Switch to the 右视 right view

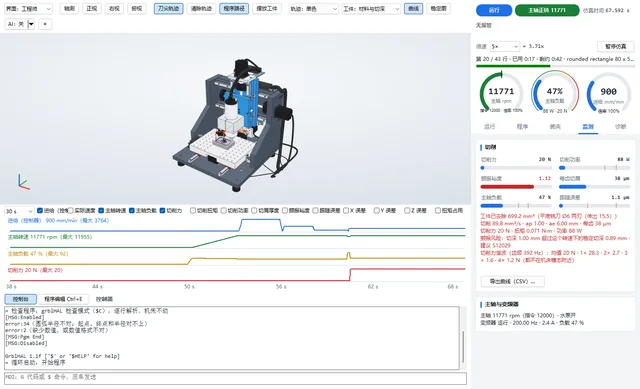point(114,9)
